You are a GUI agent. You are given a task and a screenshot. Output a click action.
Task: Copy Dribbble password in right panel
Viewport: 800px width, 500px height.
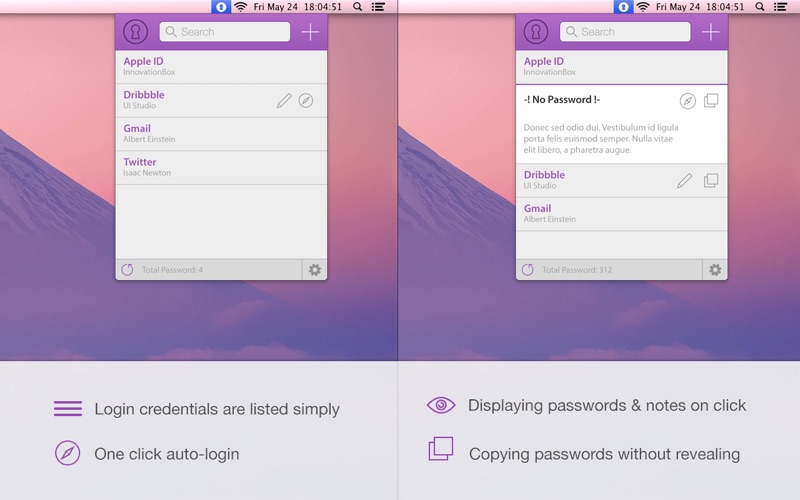711,181
